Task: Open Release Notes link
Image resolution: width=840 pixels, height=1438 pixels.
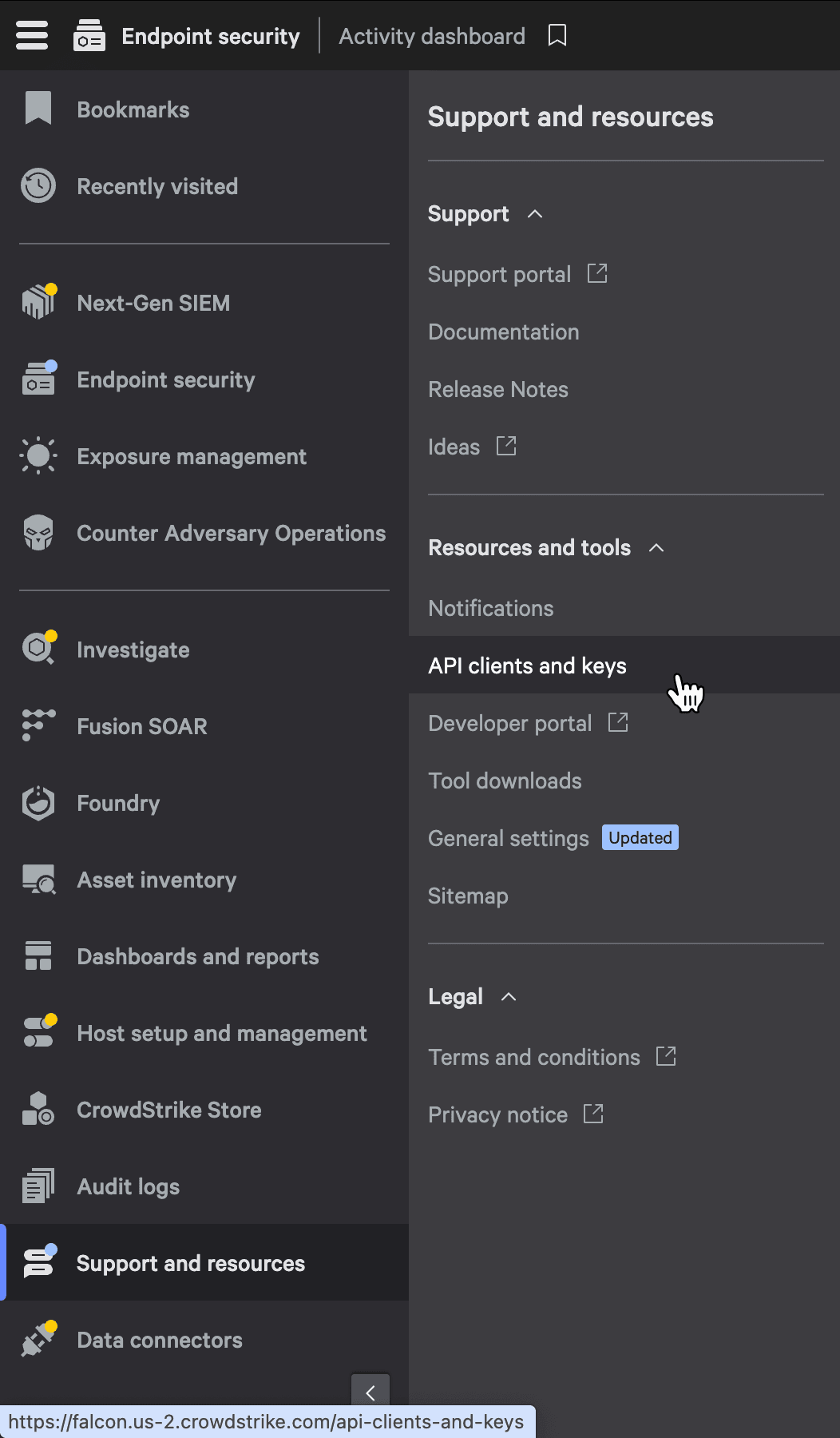Action: pyautogui.click(x=498, y=389)
